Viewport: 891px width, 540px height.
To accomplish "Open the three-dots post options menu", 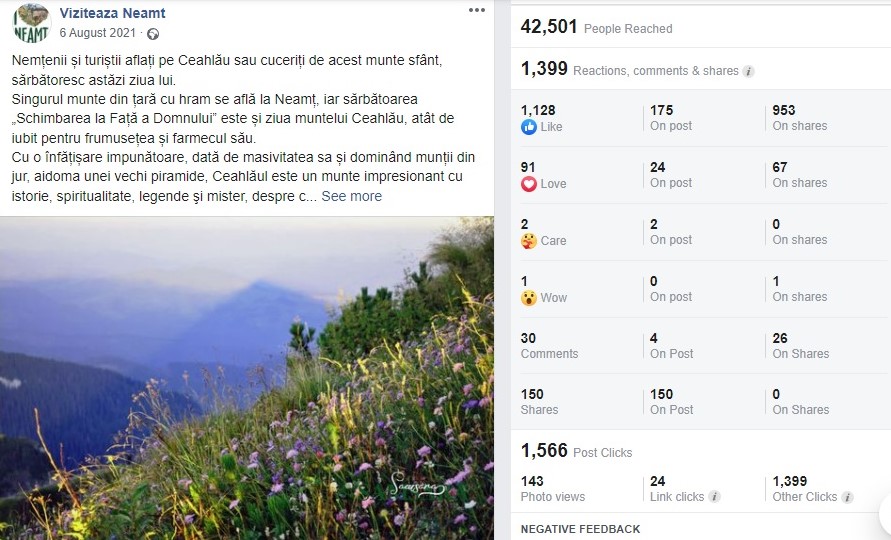I will click(x=477, y=10).
